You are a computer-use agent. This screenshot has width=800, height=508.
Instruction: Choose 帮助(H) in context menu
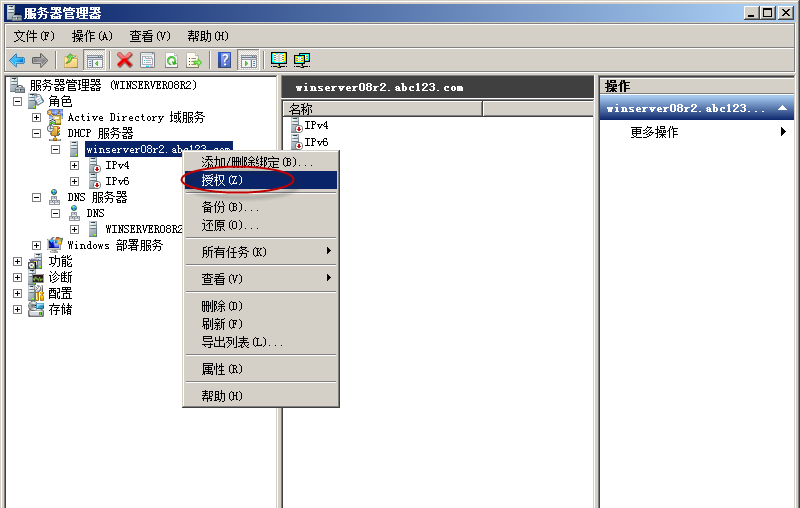(x=261, y=396)
